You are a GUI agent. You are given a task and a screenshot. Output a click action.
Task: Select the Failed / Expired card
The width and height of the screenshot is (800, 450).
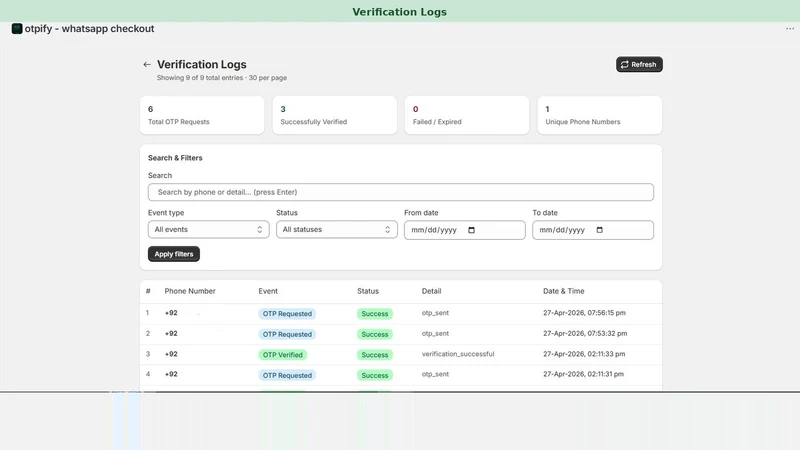467,115
